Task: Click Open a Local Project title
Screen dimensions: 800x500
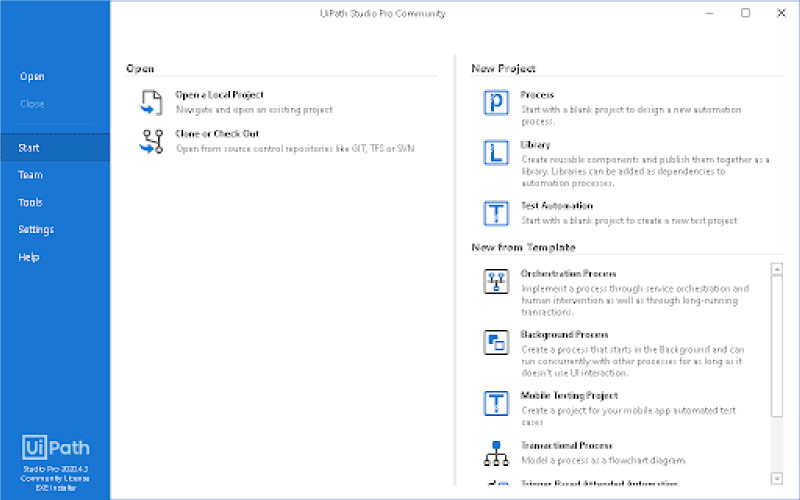Action: click(x=219, y=95)
